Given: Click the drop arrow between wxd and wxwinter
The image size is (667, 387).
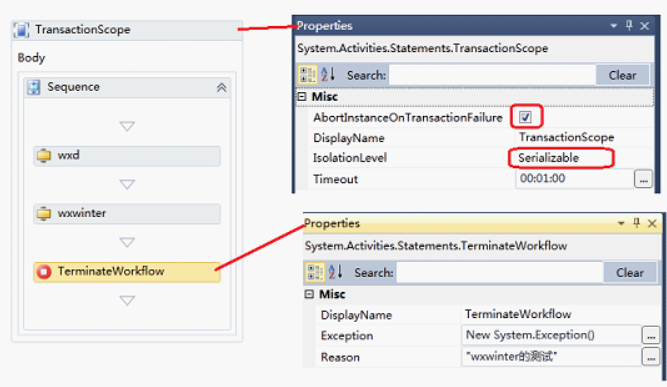Looking at the screenshot, I should tap(127, 184).
